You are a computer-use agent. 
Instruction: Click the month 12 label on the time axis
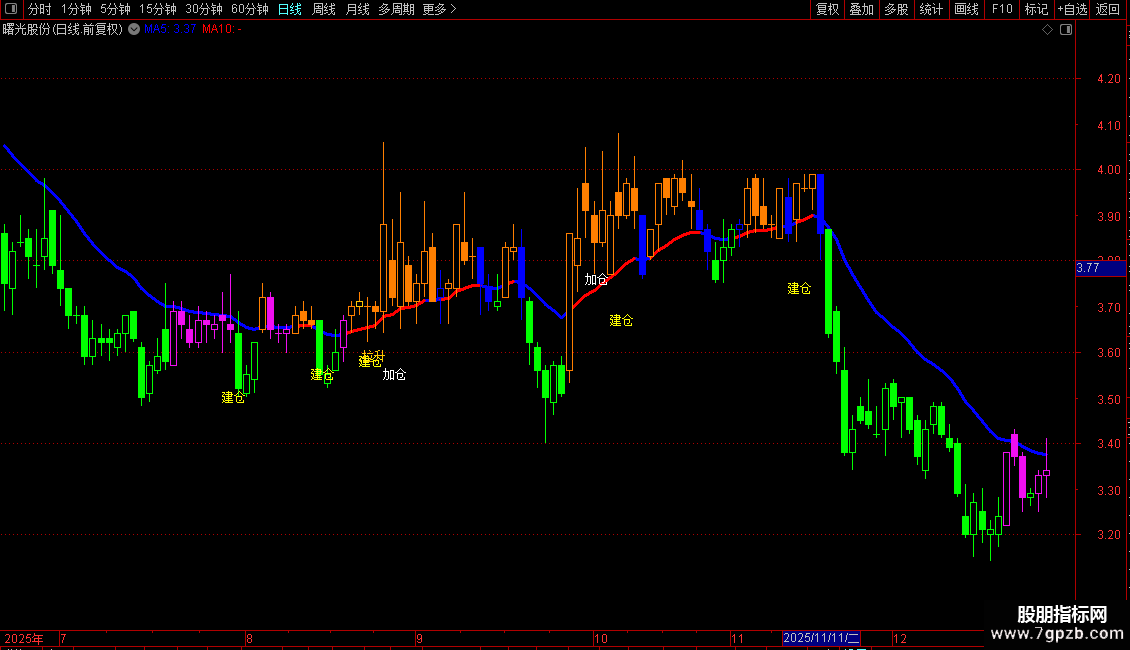click(x=899, y=638)
